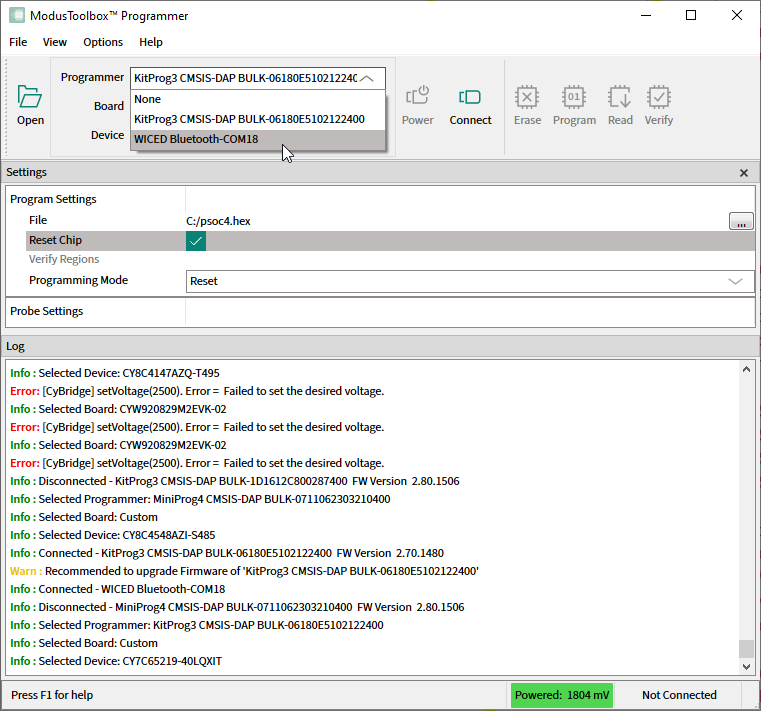Click the Erase chip icon
The width and height of the screenshot is (761, 711).
pos(527,97)
